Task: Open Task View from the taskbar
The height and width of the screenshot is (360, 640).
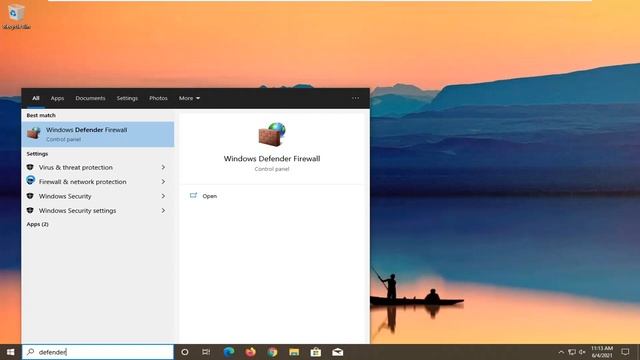Action: [206, 352]
